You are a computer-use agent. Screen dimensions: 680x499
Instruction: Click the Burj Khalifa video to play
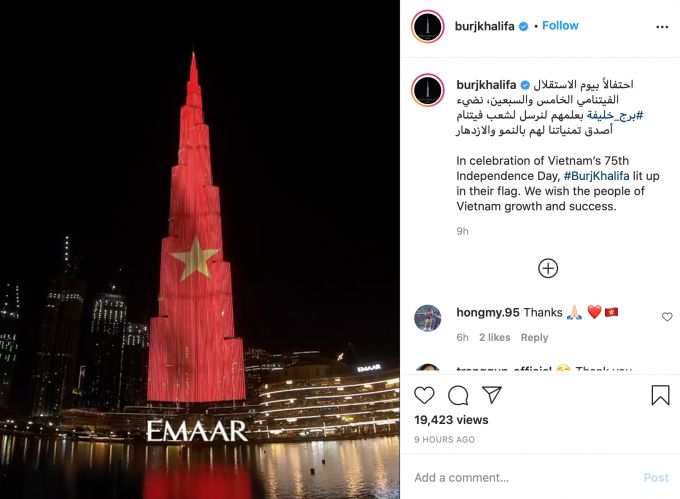click(x=199, y=249)
